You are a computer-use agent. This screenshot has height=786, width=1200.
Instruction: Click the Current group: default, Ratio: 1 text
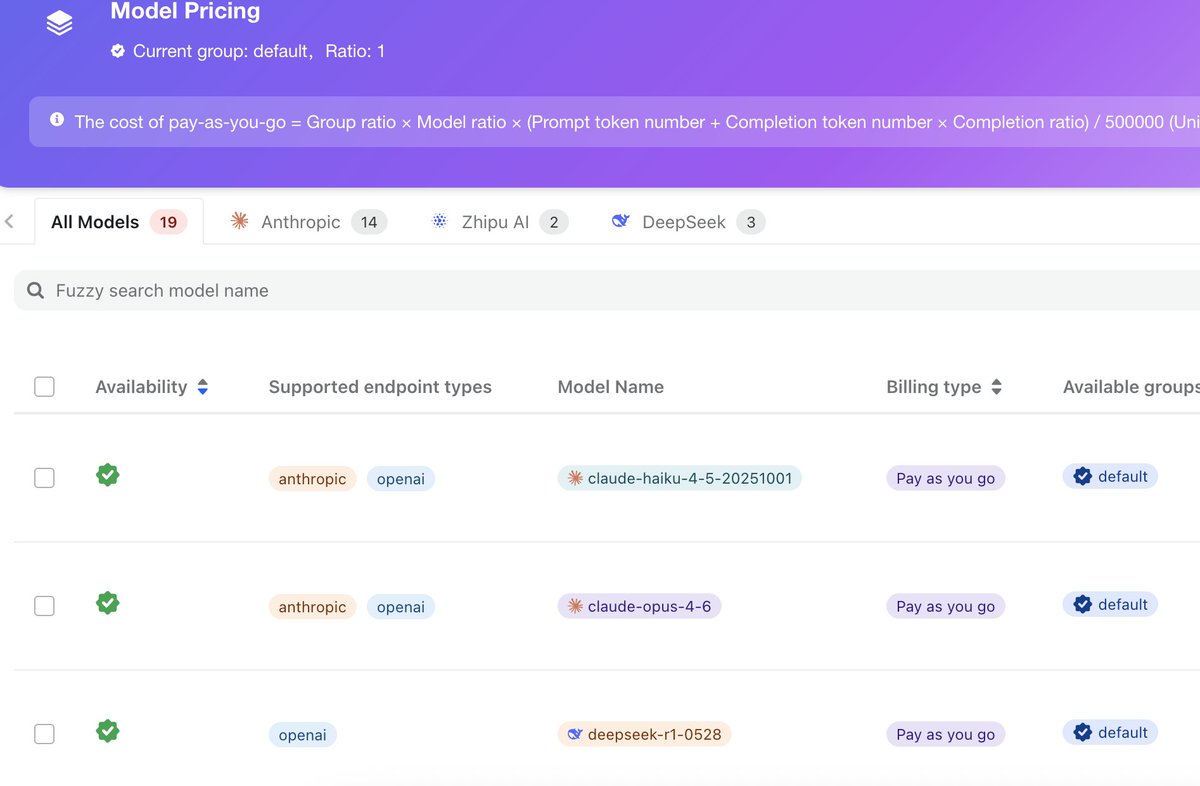point(259,50)
